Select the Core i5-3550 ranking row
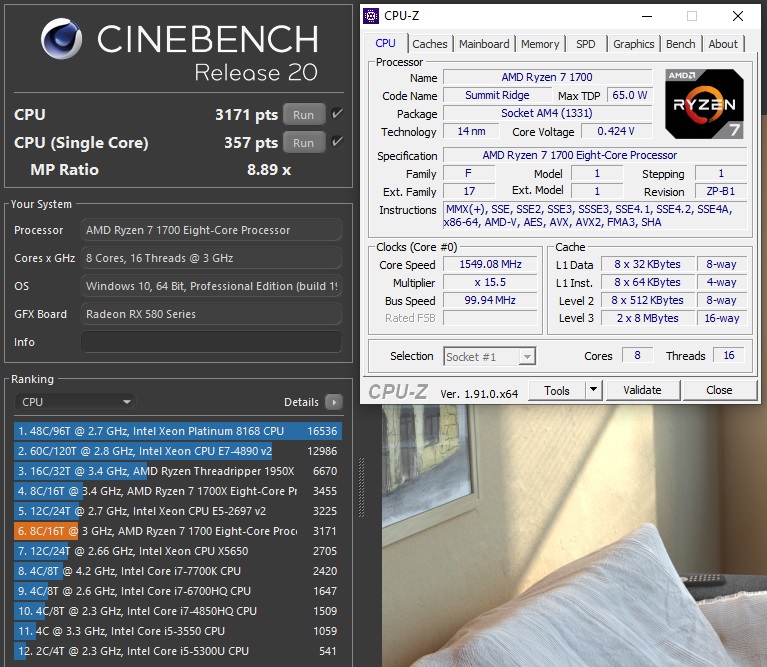The image size is (767, 667). (x=178, y=631)
